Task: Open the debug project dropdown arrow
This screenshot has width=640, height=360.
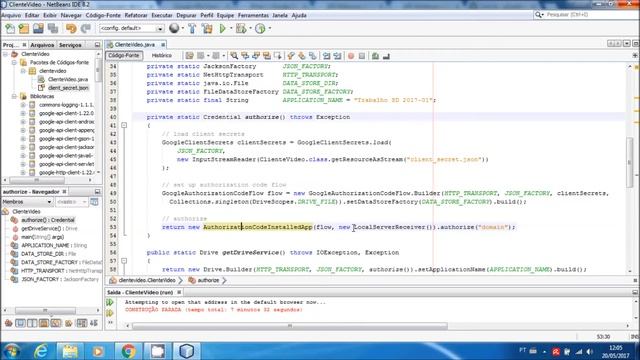Action: [x=250, y=29]
